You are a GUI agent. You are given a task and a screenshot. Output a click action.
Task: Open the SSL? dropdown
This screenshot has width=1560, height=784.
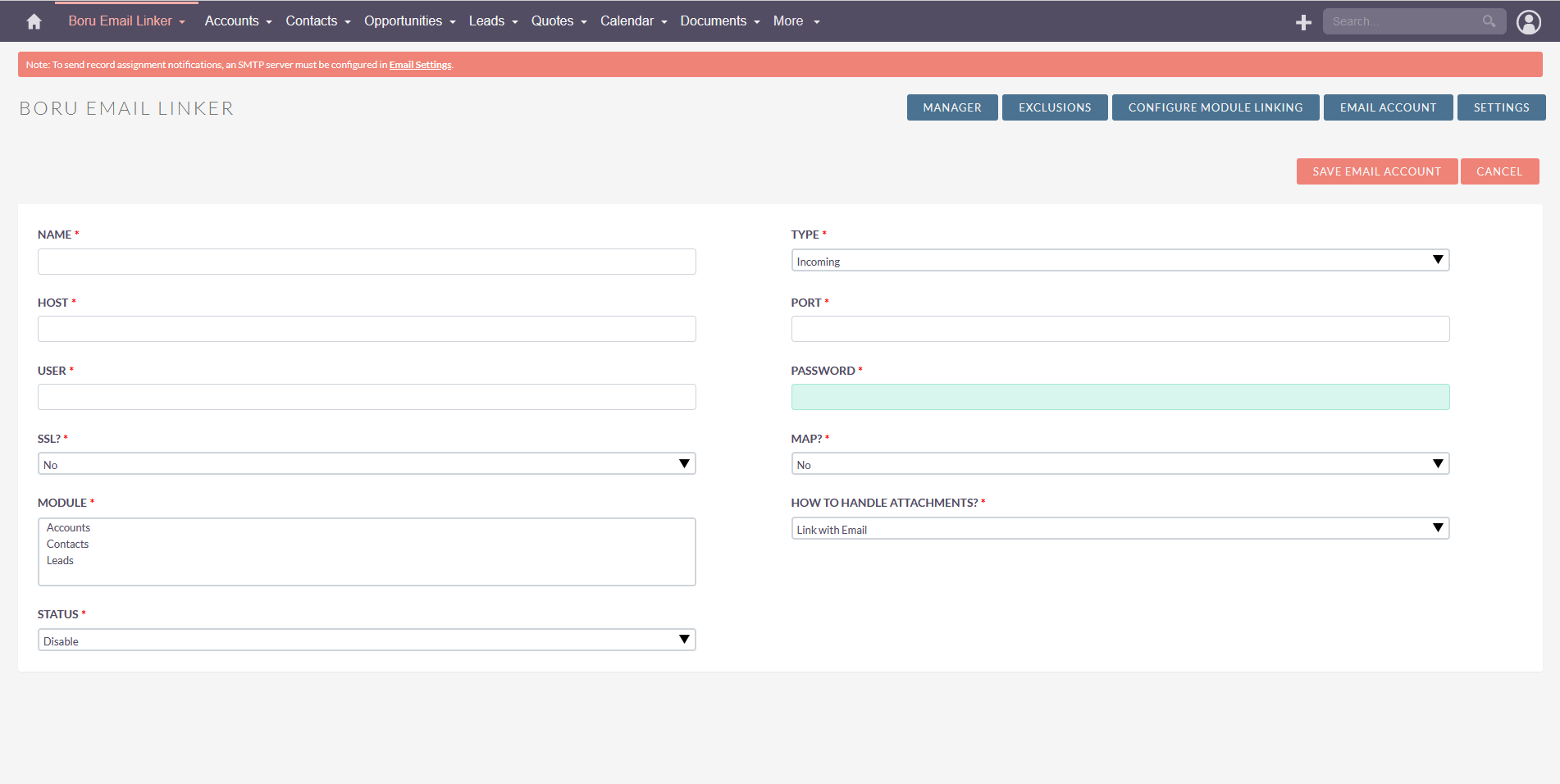point(367,464)
